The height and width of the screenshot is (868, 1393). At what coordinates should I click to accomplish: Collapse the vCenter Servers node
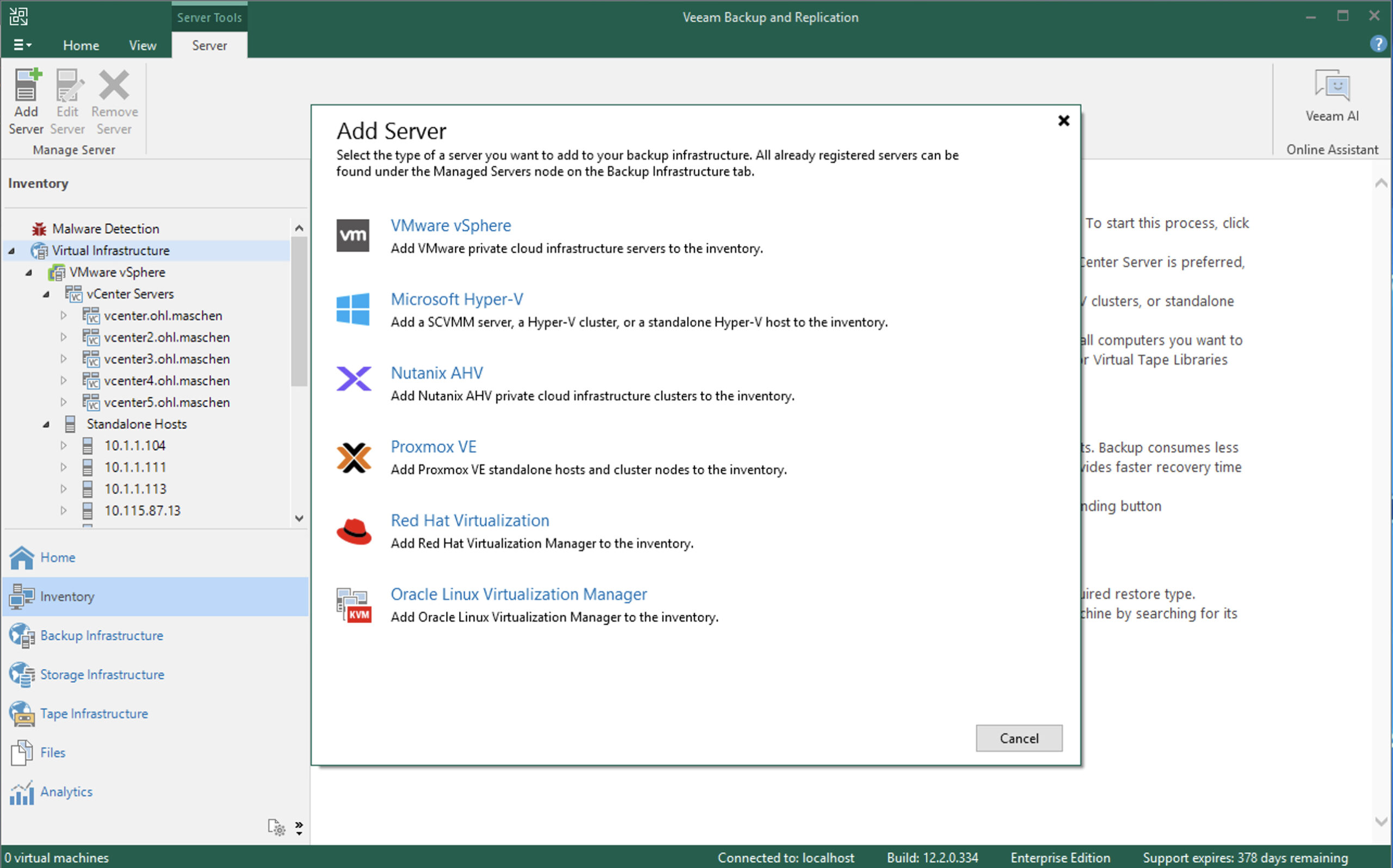(x=46, y=294)
